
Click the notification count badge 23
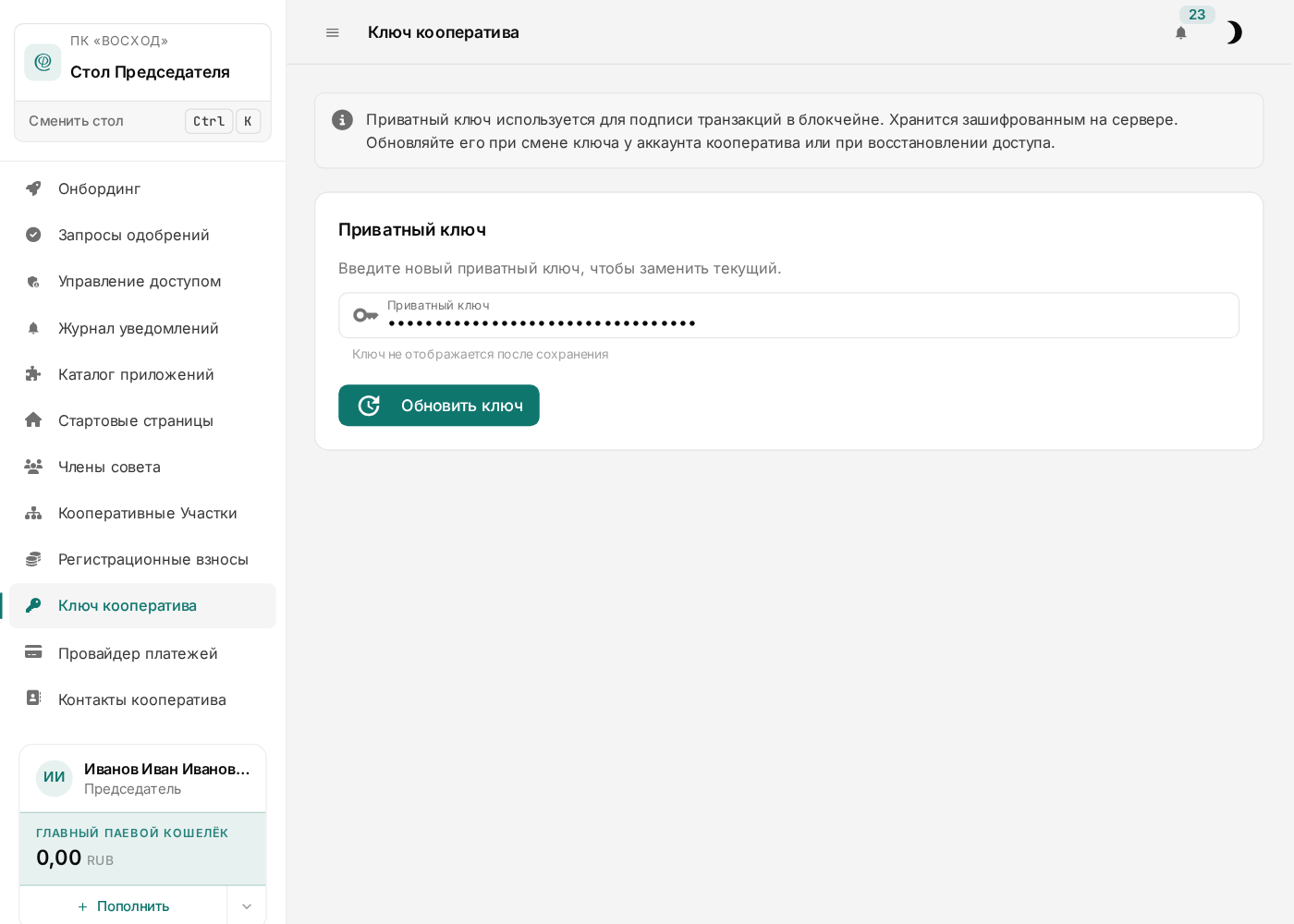1197,15
